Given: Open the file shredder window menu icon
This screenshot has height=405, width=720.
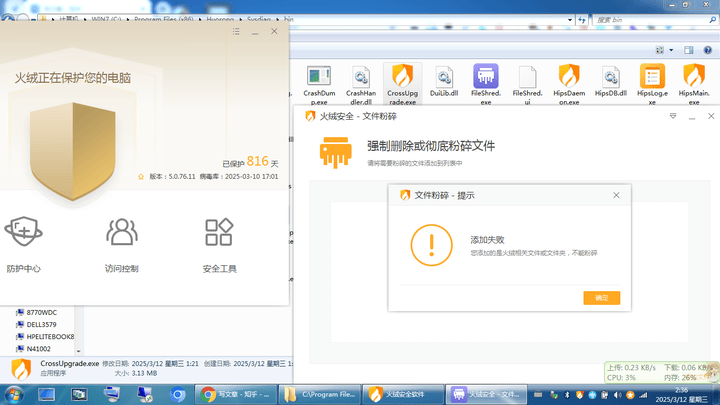Looking at the screenshot, I should coord(673,116).
